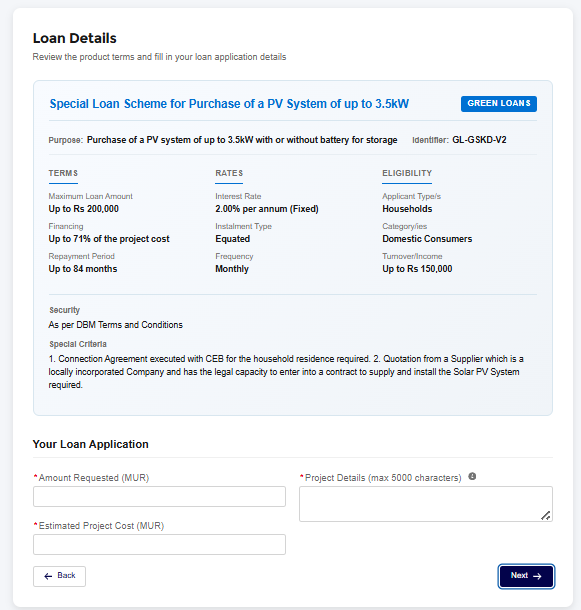Click the Project Details info icon
The height and width of the screenshot is (610, 581).
point(472,476)
